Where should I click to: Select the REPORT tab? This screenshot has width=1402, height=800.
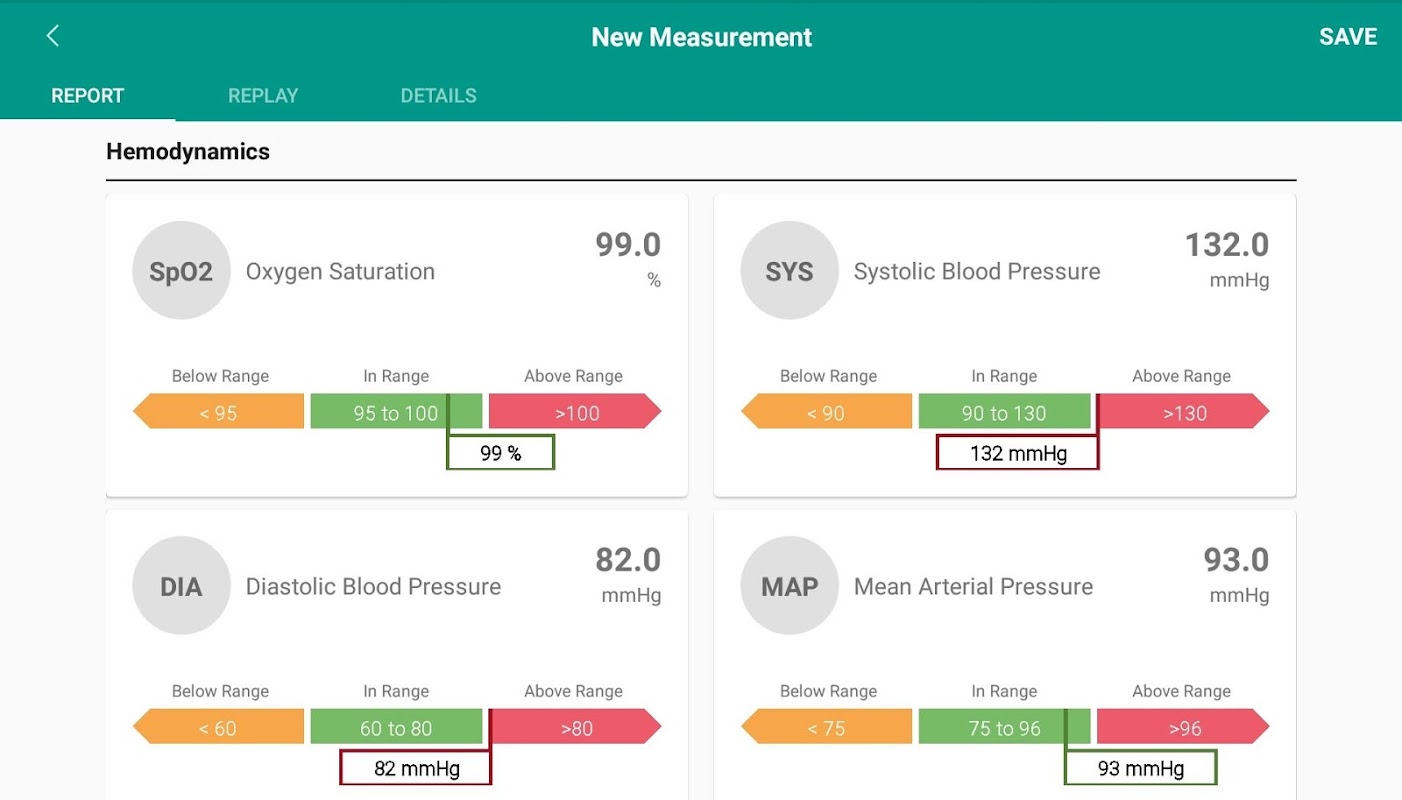click(x=88, y=96)
